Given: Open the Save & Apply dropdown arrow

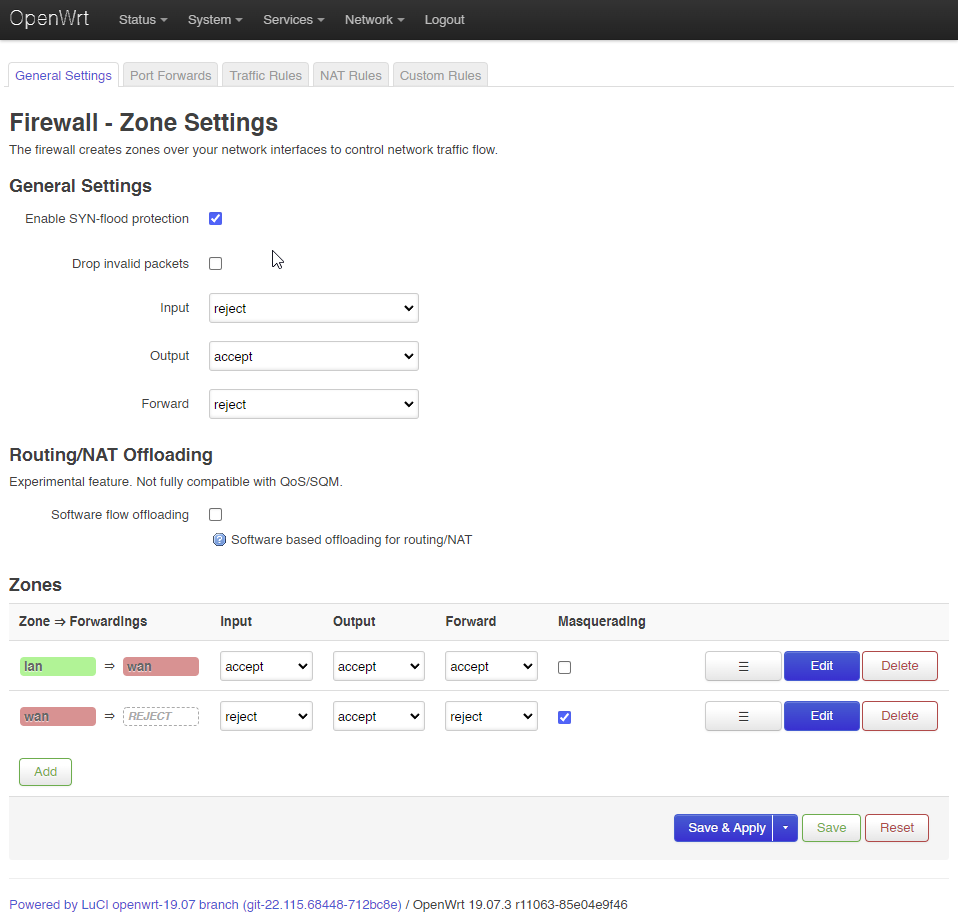Looking at the screenshot, I should [785, 828].
